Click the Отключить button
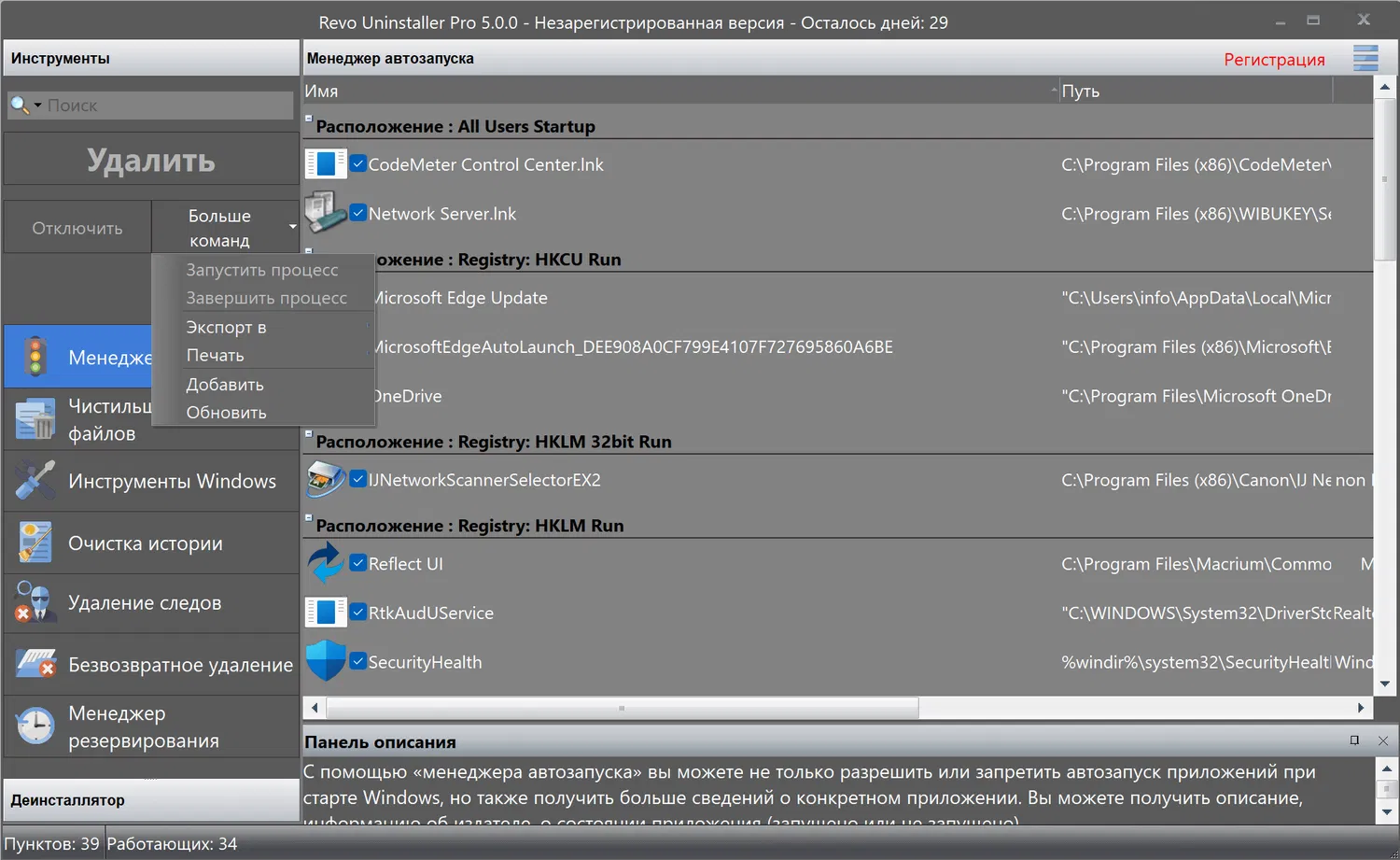1400x860 pixels. point(77,227)
